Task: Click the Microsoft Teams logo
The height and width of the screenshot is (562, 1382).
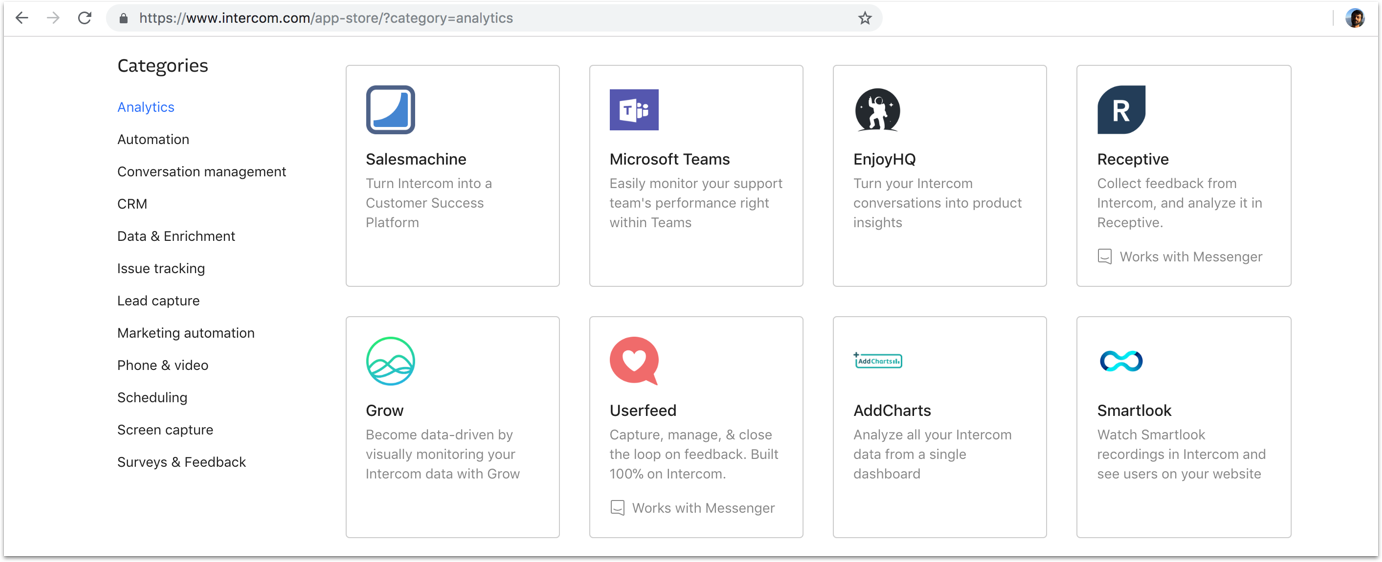Action: click(634, 110)
